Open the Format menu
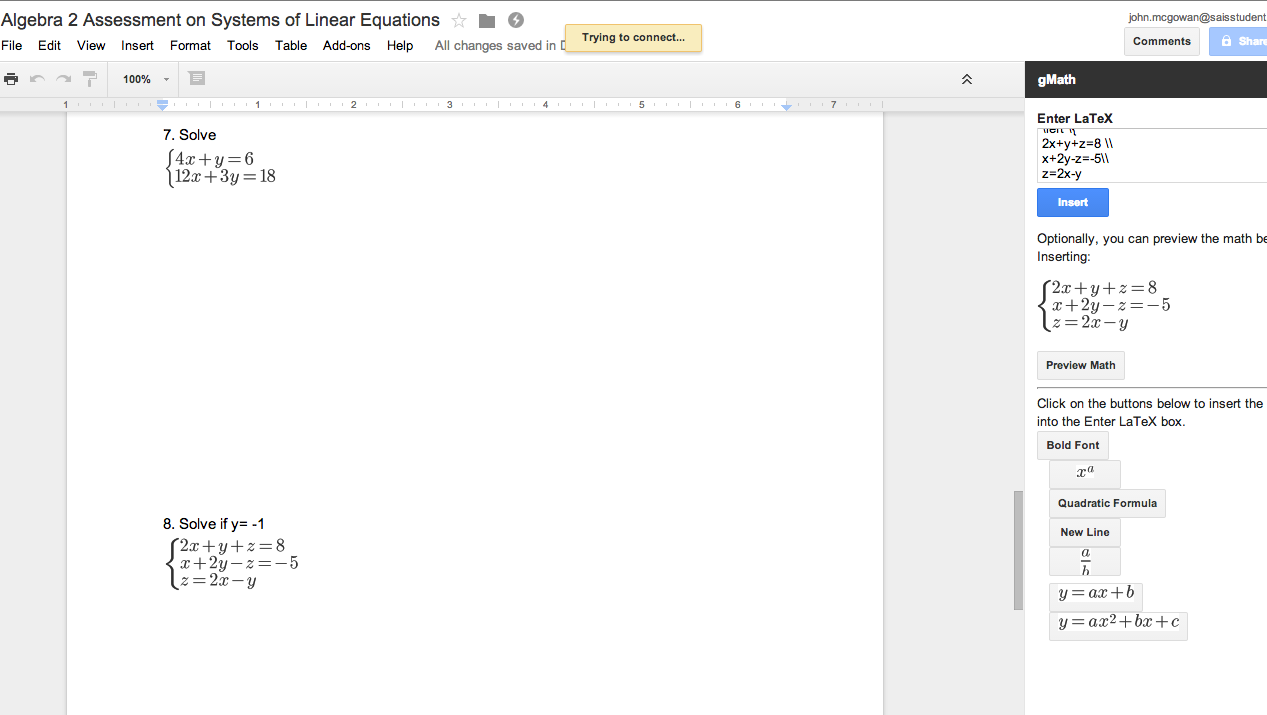 (x=190, y=45)
